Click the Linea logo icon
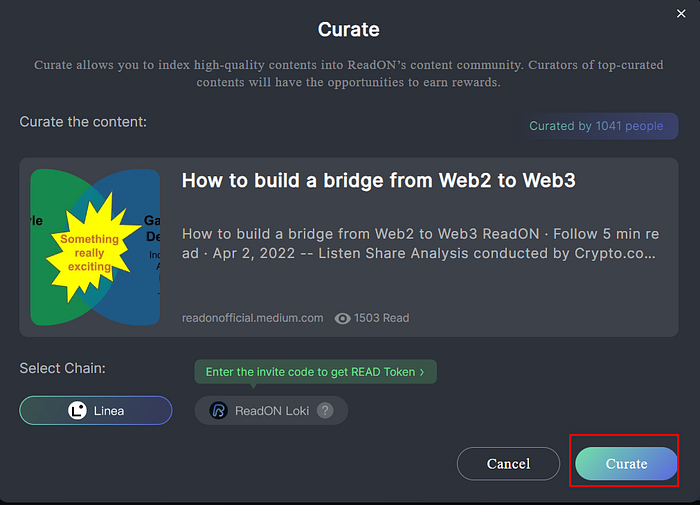Screen dimensions: 700x505 pos(77,410)
